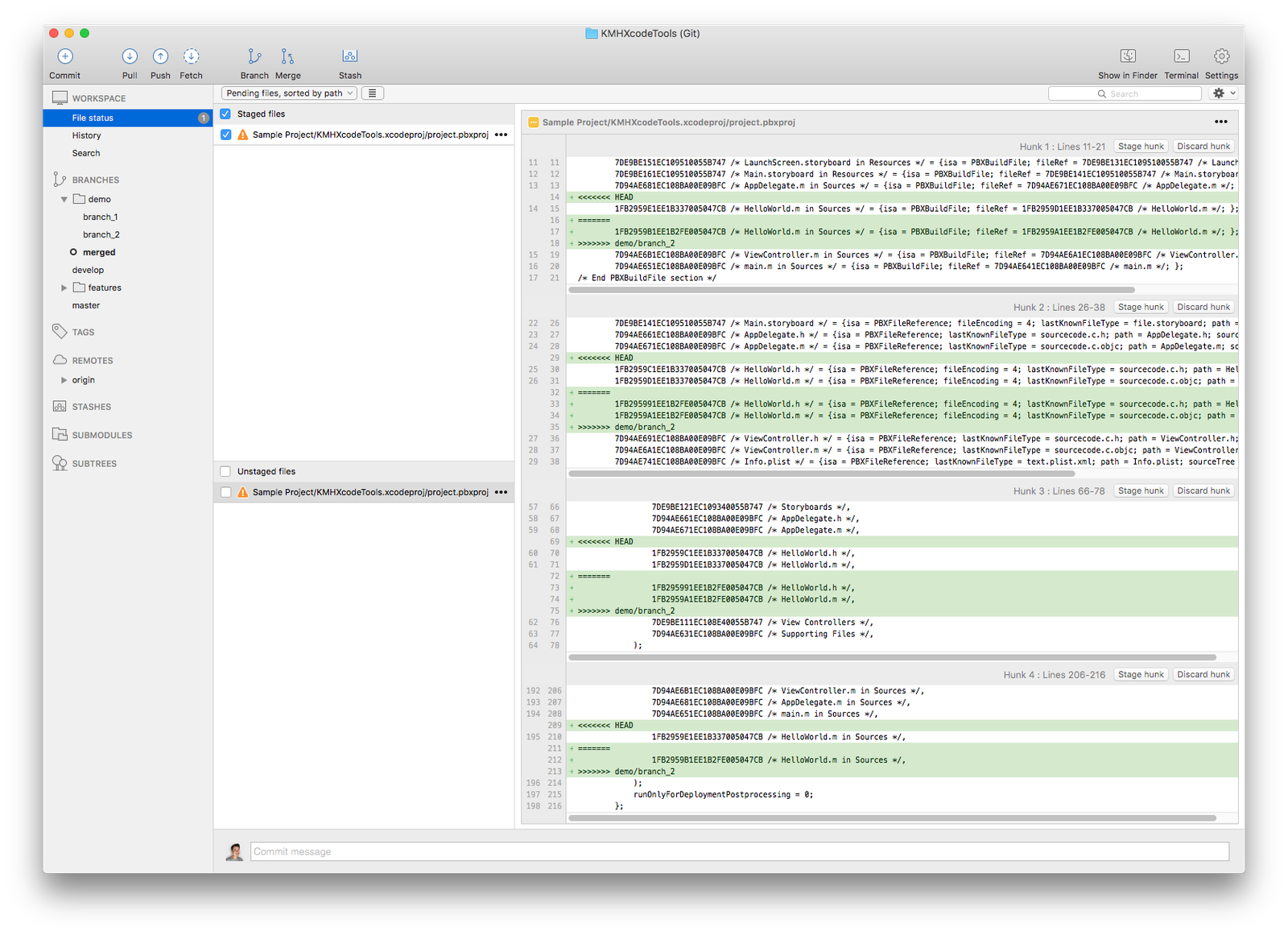The width and height of the screenshot is (1288, 935).
Task: Check the Unstaged files checkbox
Action: [x=225, y=471]
